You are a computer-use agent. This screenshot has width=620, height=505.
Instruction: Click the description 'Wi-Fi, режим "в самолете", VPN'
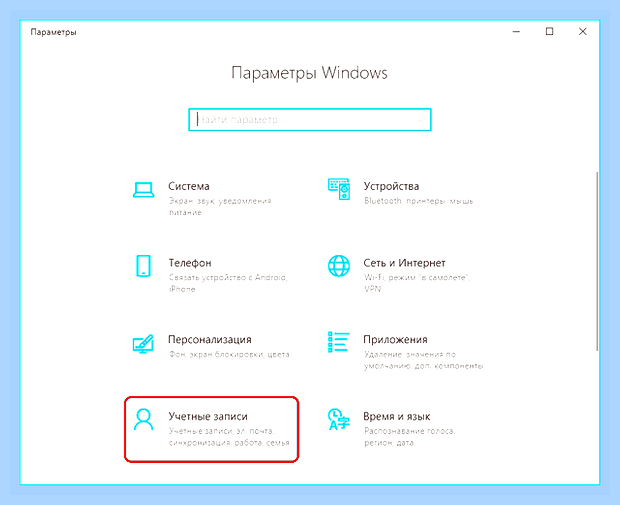coord(417,283)
